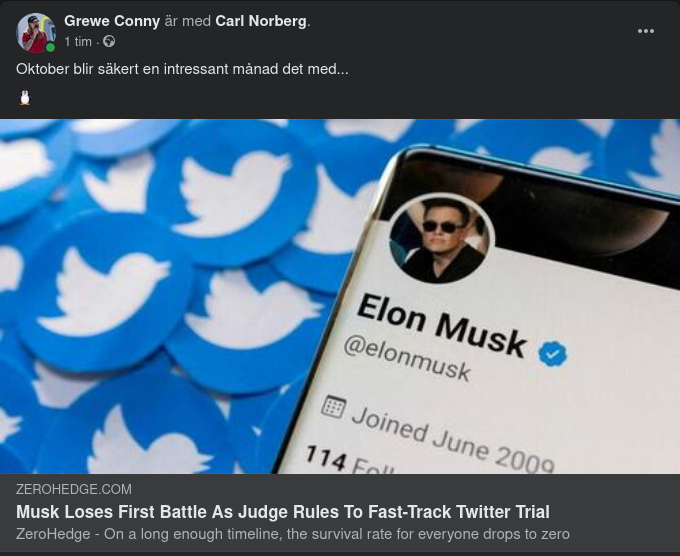Click the ZEROHEDGE.COM source label
This screenshot has width=680, height=556.
pyautogui.click(x=74, y=489)
